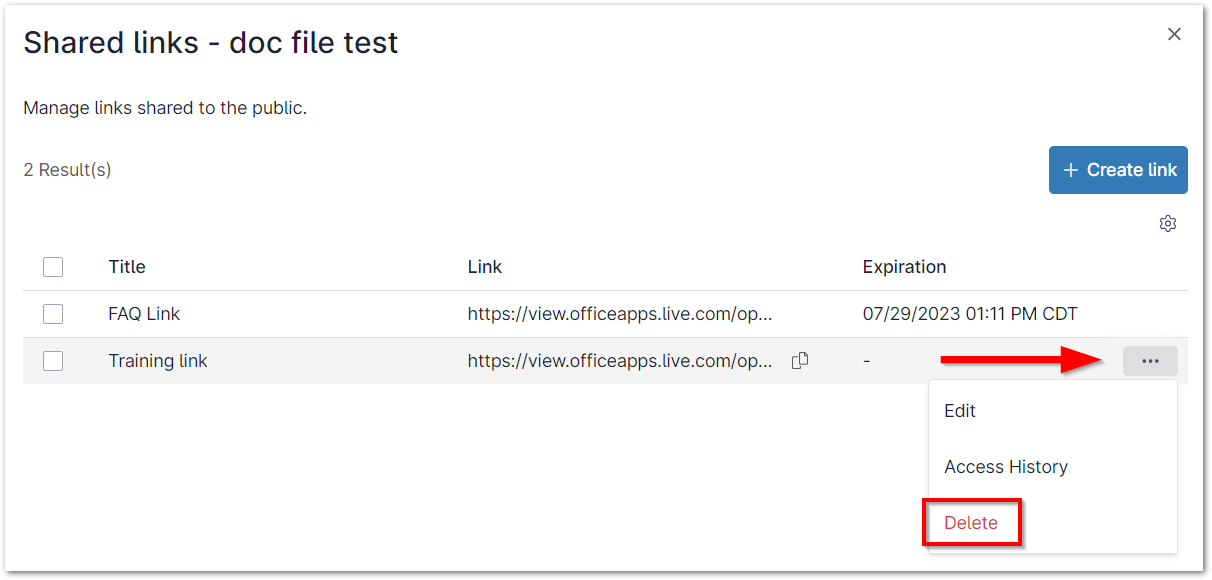Click the Create link button

click(x=1118, y=169)
